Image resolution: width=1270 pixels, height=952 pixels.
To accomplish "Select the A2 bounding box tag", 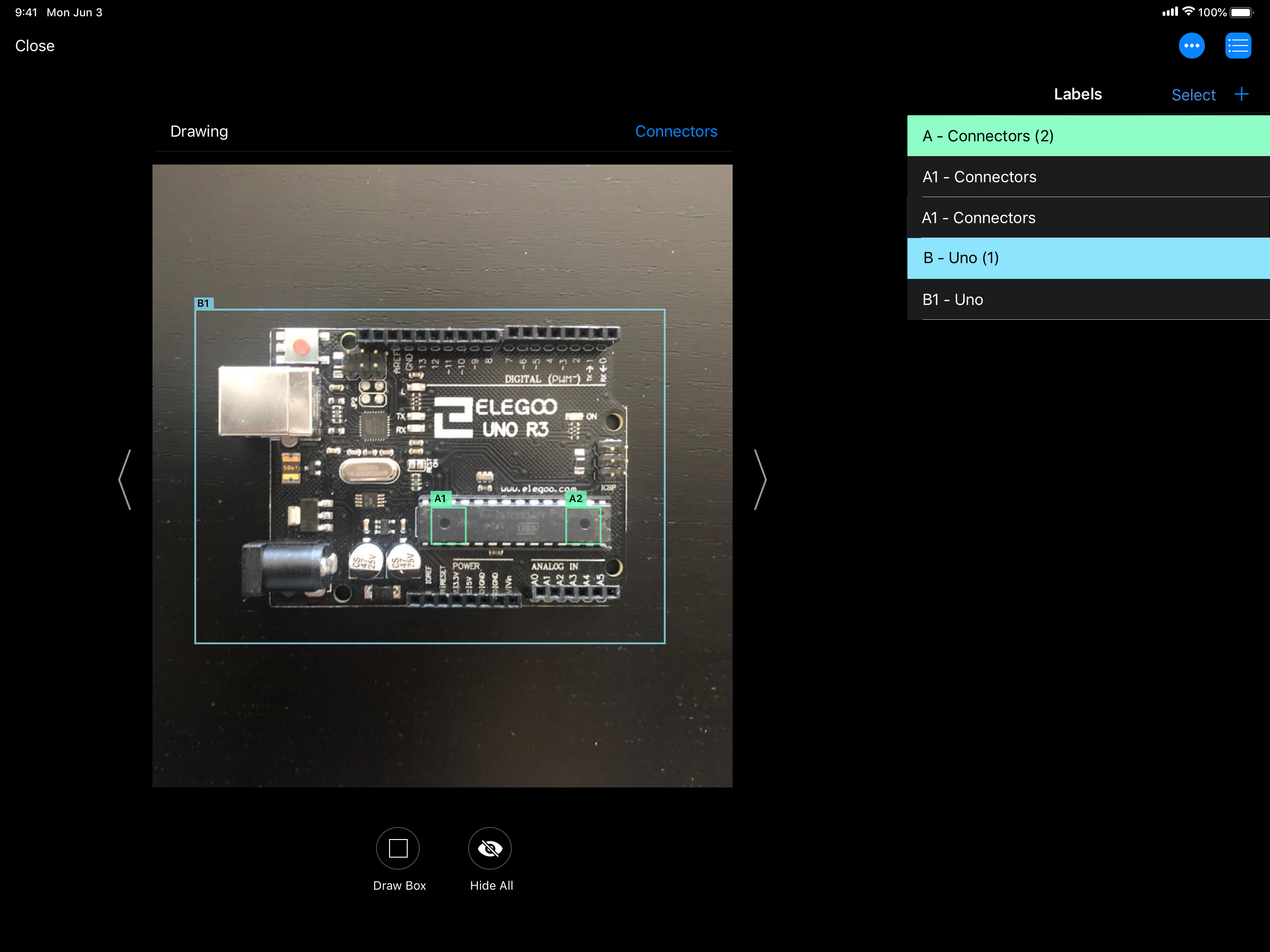I will (575, 498).
